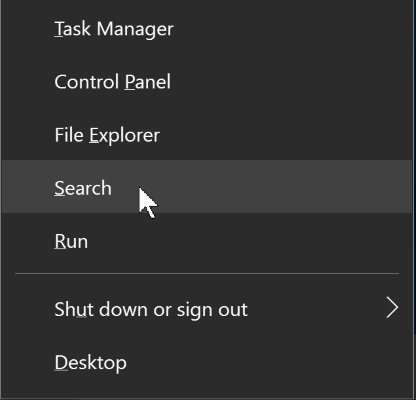Open Task Manager from the menu

click(207, 29)
